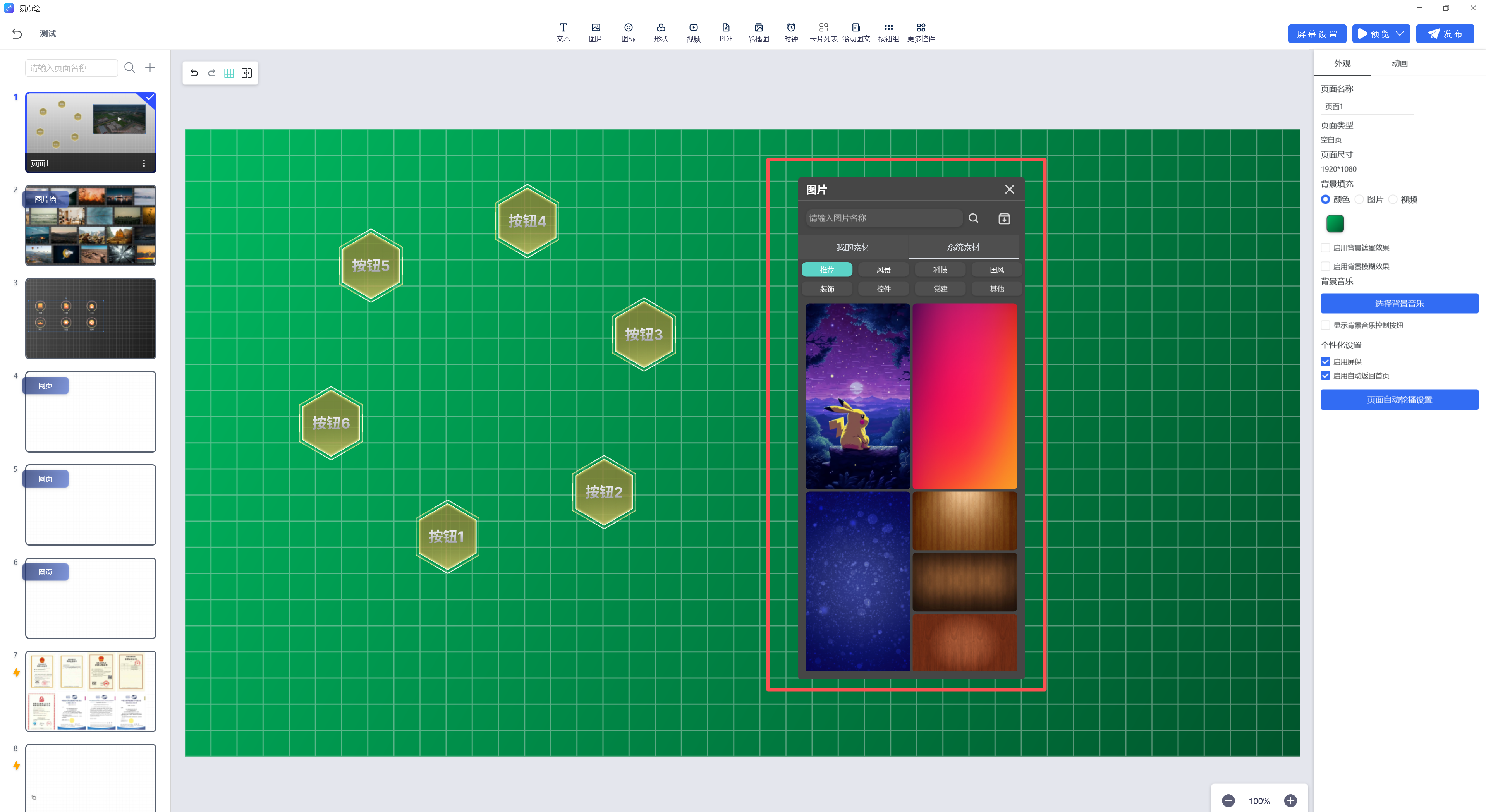Search pages with the magnifier icon

130,67
